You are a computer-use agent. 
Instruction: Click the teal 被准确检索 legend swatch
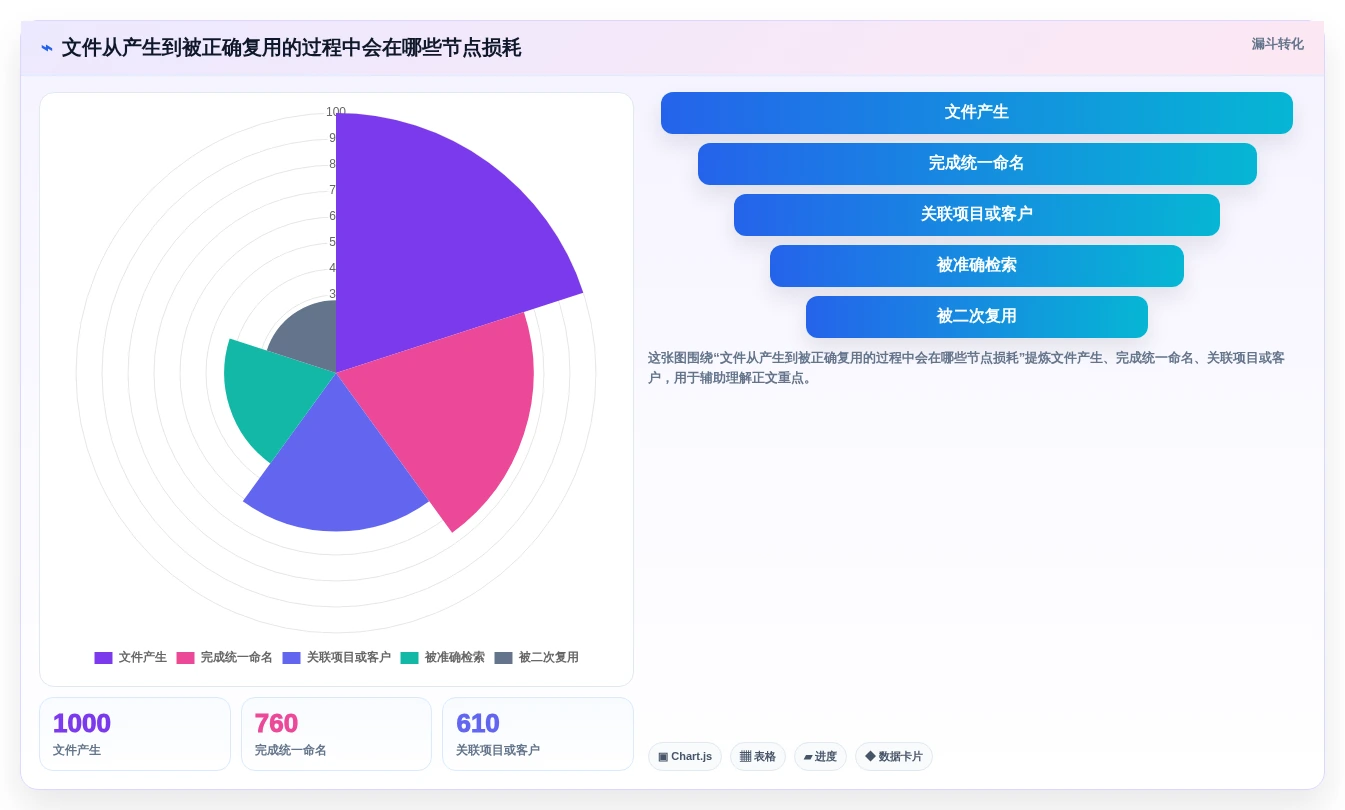(409, 658)
